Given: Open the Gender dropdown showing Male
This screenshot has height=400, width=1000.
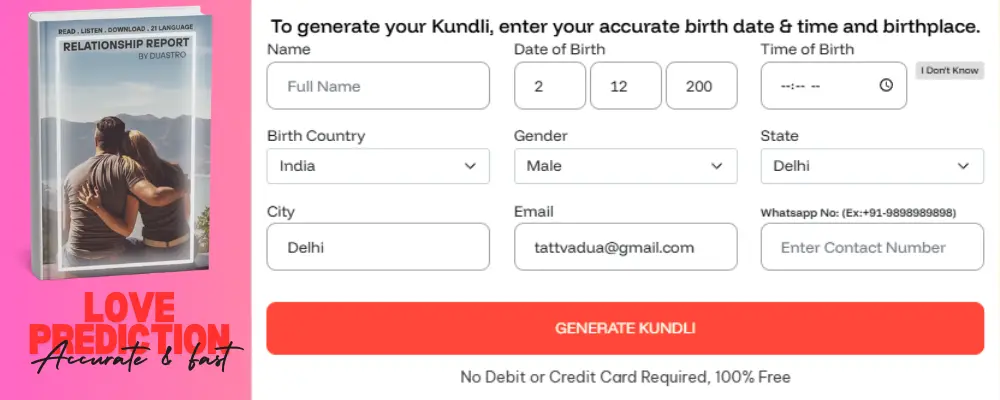Looking at the screenshot, I should coord(625,166).
